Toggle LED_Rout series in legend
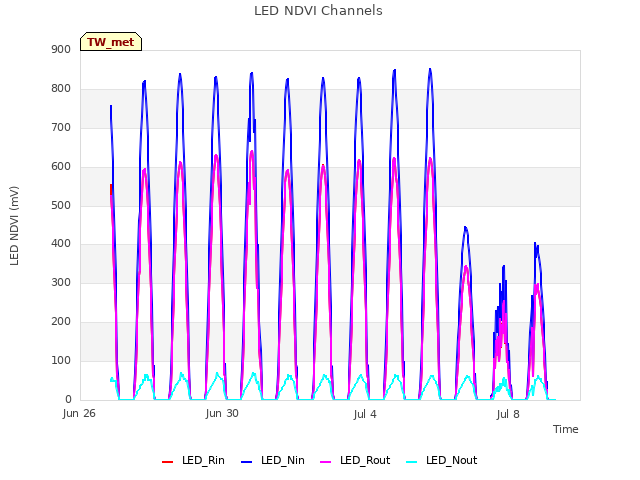640x480 pixels. [x=355, y=461]
